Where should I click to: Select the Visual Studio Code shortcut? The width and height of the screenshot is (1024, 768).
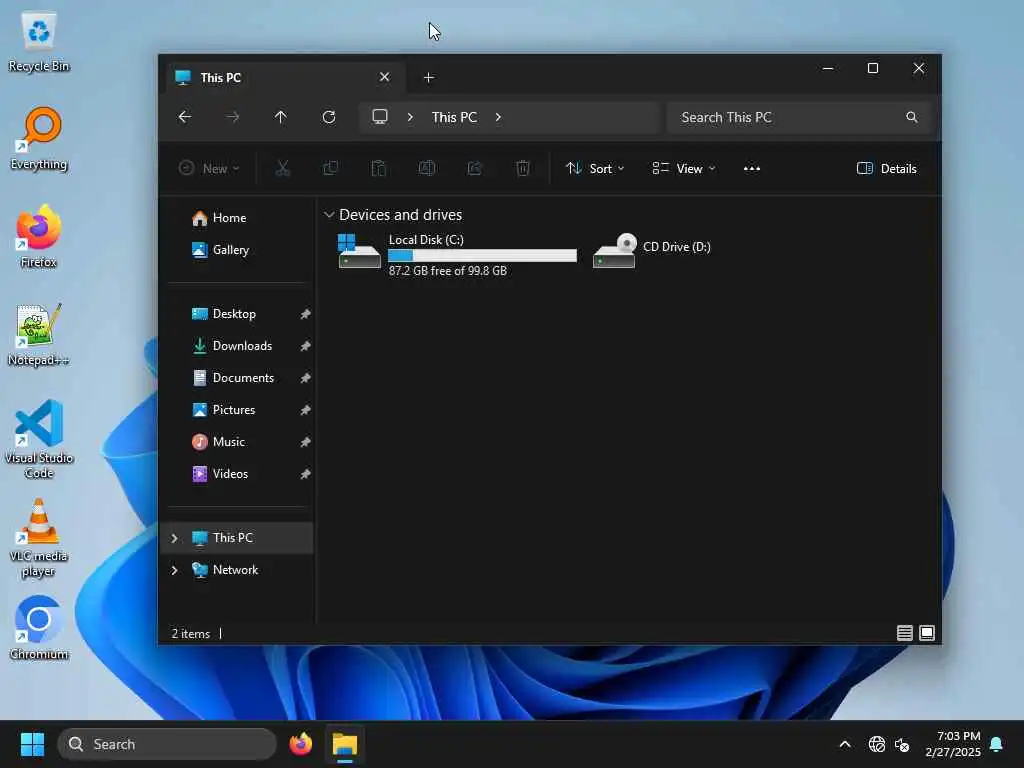[39, 439]
